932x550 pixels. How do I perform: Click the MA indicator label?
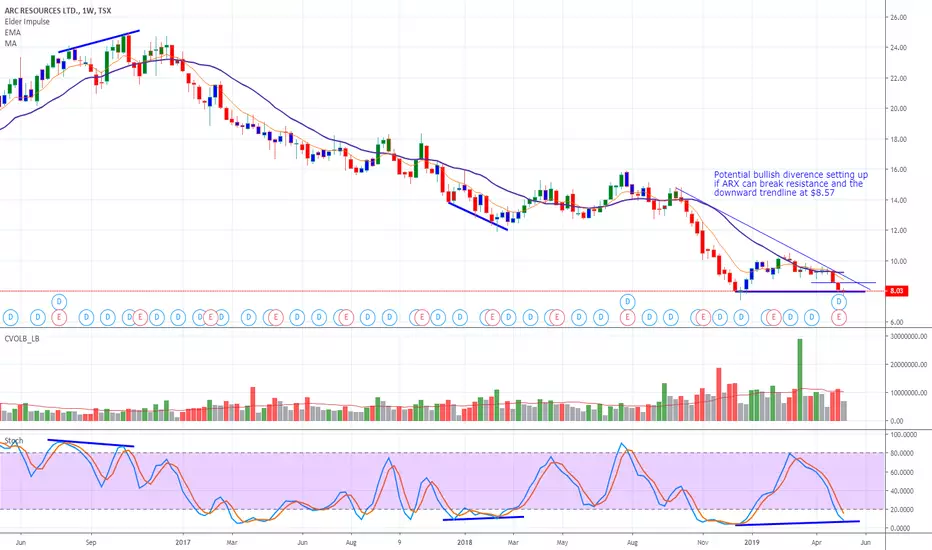(x=11, y=43)
